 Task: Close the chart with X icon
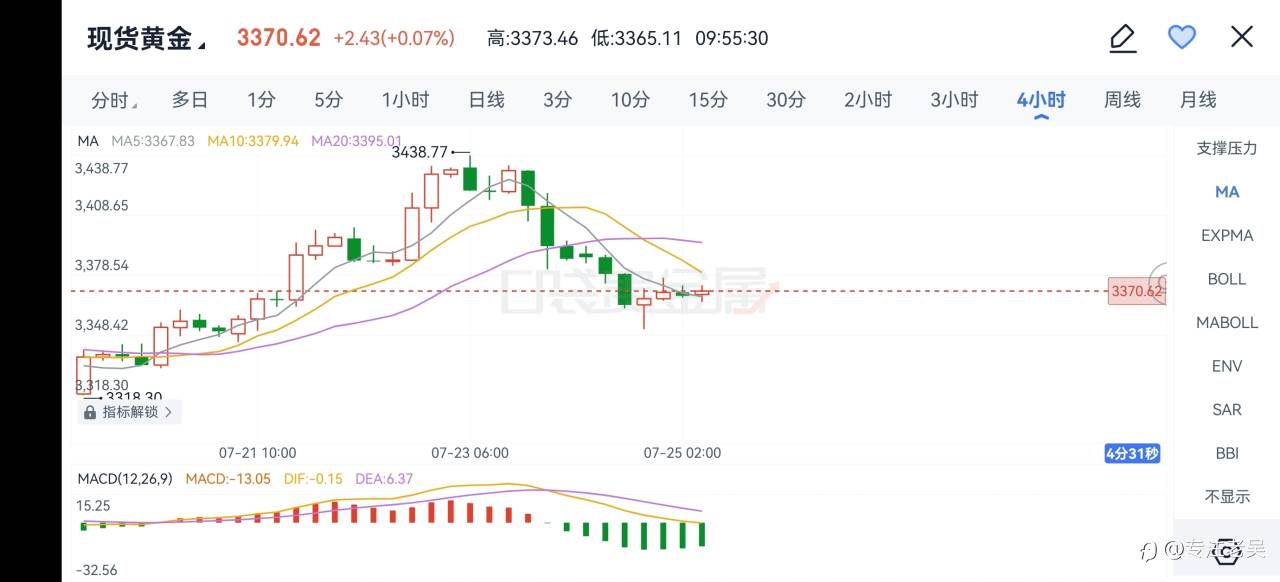(1241, 38)
